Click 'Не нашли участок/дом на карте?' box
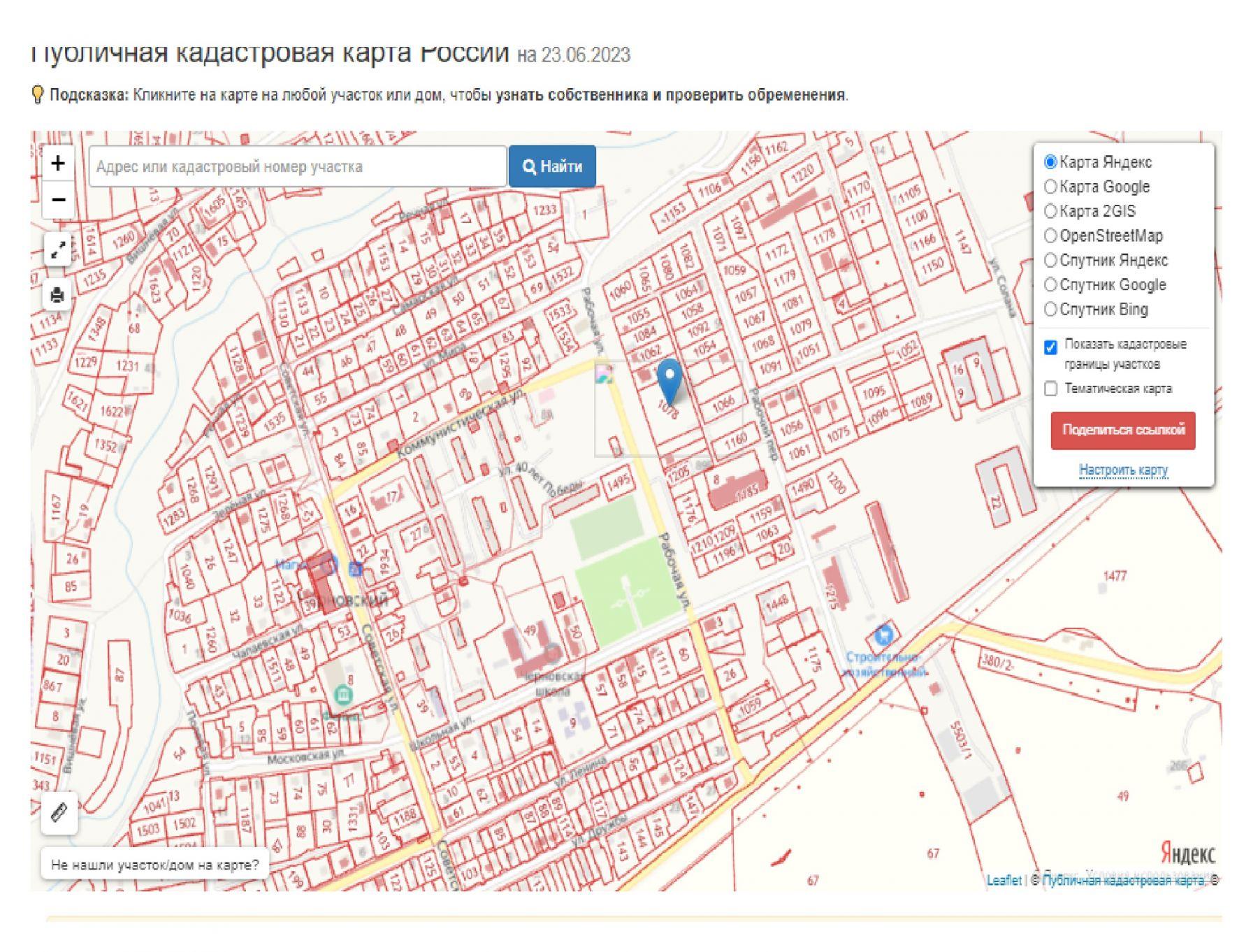The width and height of the screenshot is (1258, 952). [x=154, y=865]
